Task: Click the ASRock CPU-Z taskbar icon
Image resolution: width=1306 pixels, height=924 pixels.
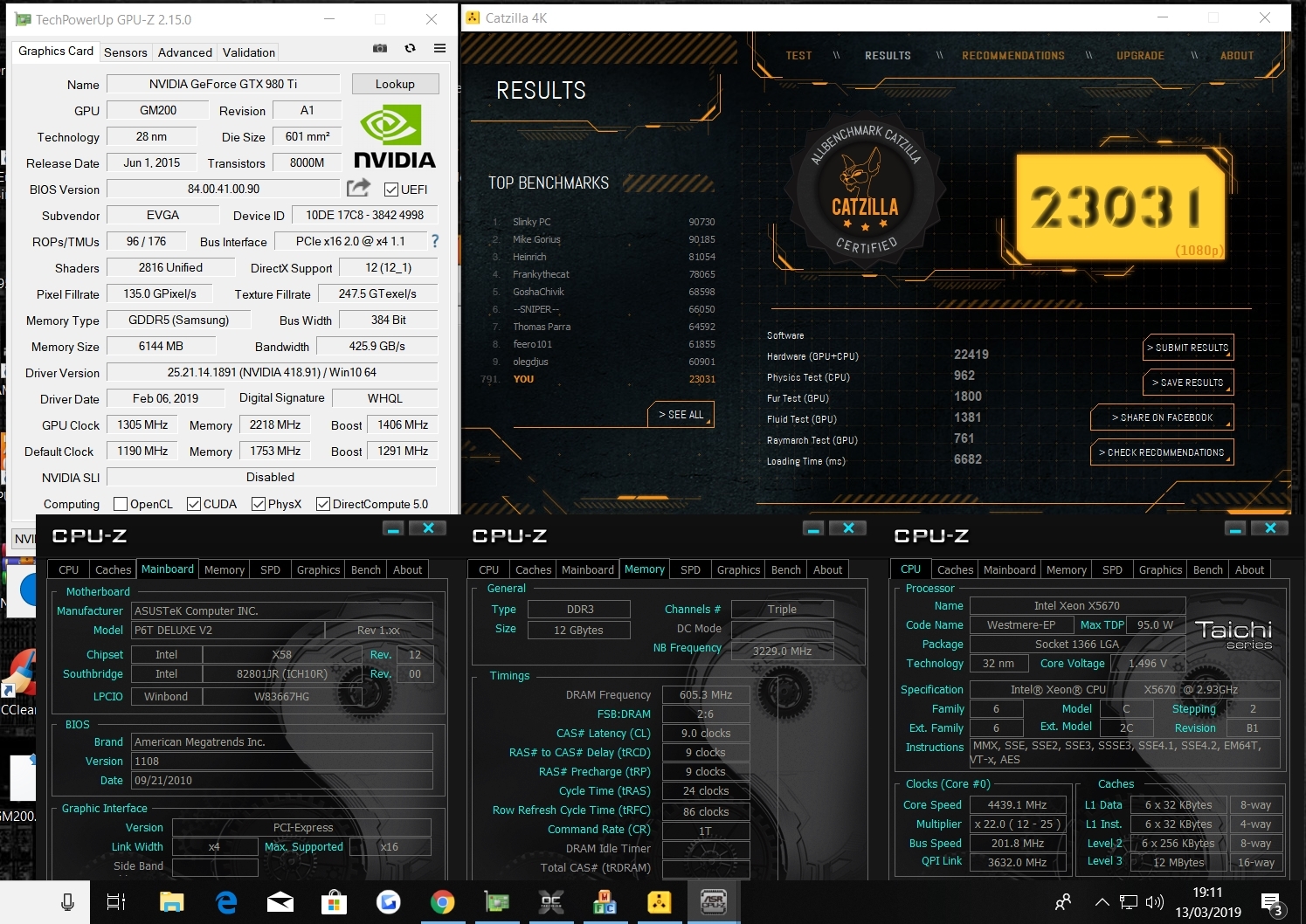Action: (714, 902)
